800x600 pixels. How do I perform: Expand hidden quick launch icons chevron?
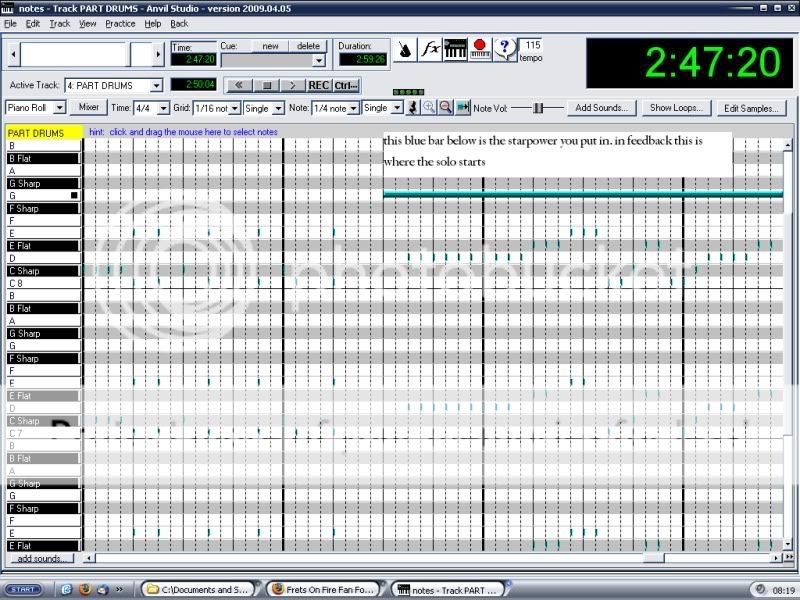119,589
